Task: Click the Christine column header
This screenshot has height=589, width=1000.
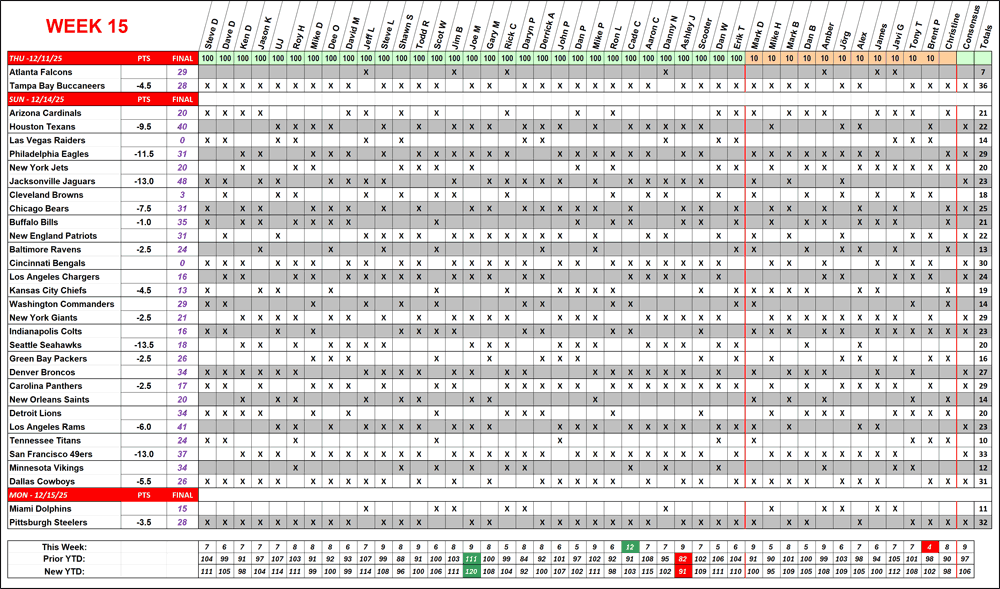Action: click(947, 32)
